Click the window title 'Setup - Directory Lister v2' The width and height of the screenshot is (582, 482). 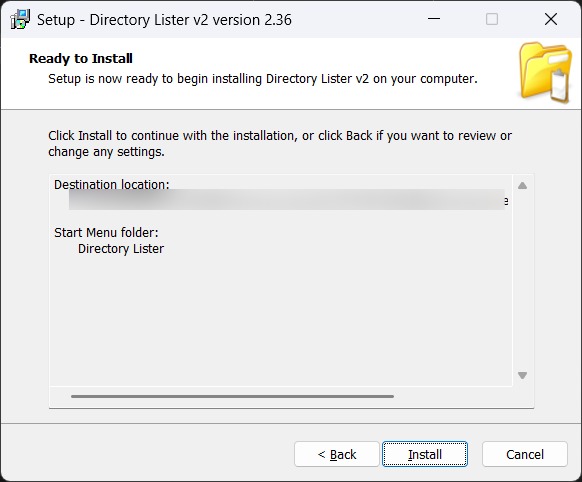pos(164,20)
